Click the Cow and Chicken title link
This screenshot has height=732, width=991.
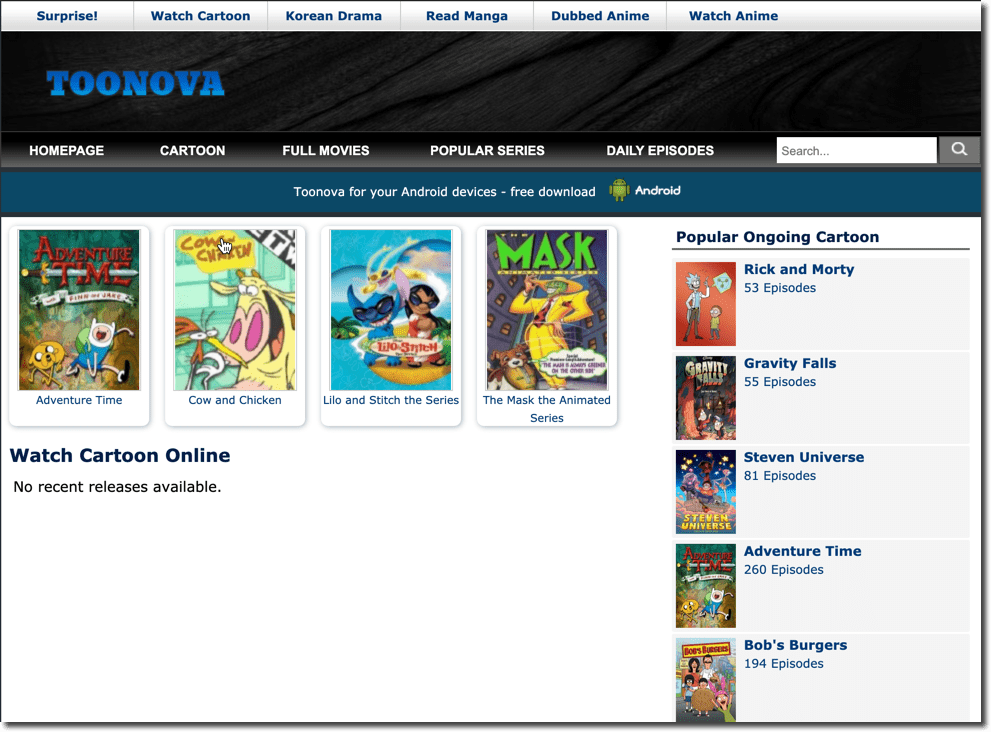coord(235,400)
